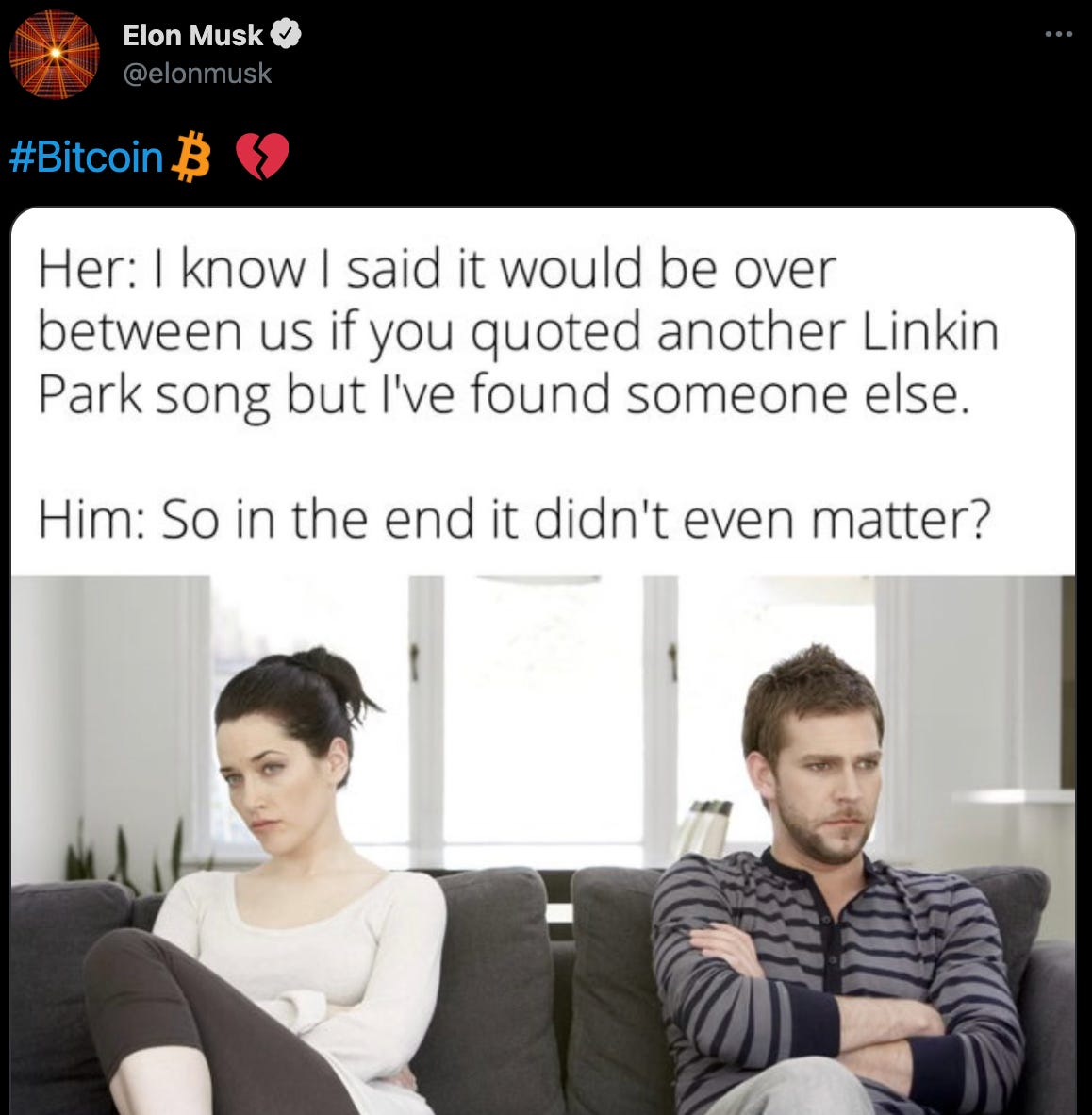This screenshot has height=1115, width=1092.
Task: Open the #Bitcoin hashtag link
Action: (86, 157)
